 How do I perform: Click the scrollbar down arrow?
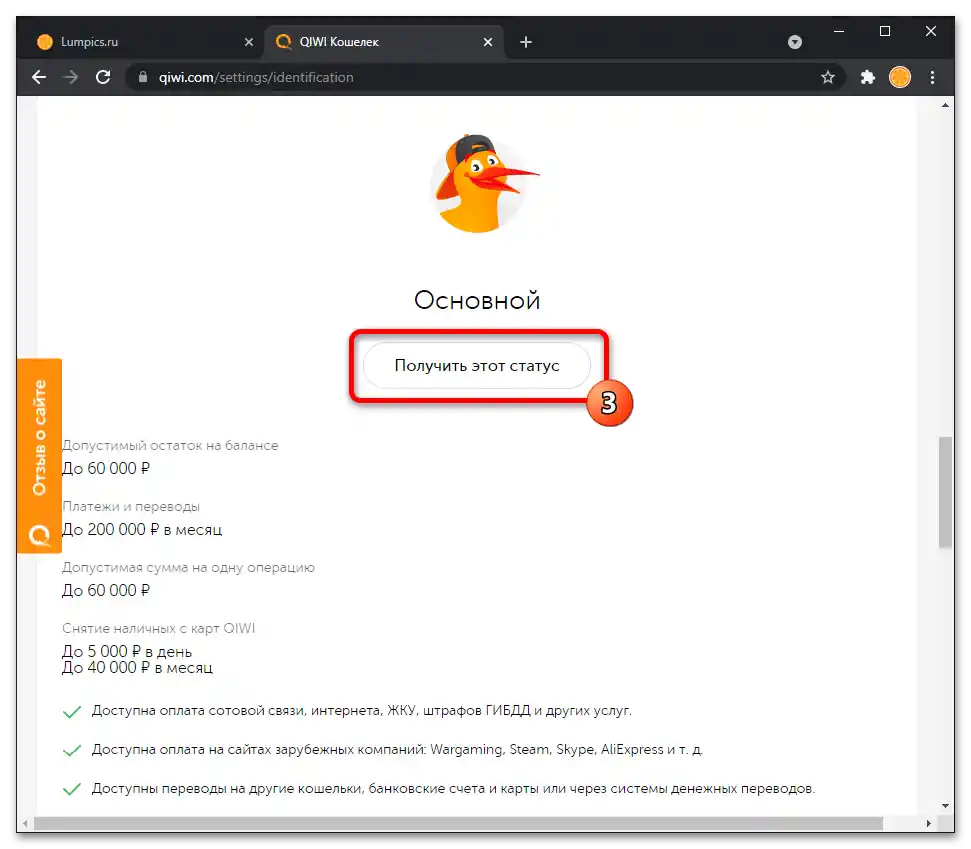[945, 806]
